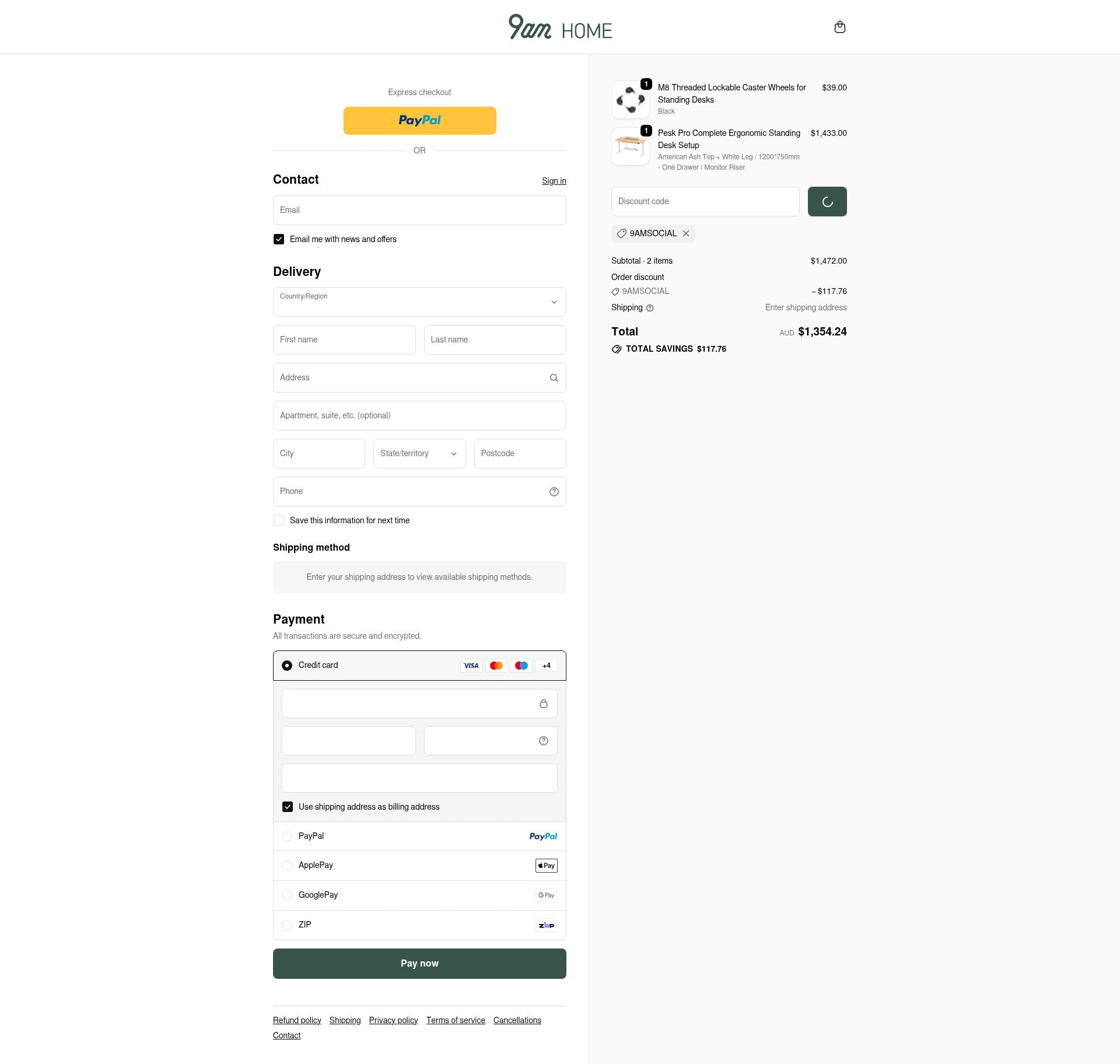Image resolution: width=1120 pixels, height=1064 pixels.
Task: Remove the 9AMSOCIAL discount code
Action: coord(686,233)
